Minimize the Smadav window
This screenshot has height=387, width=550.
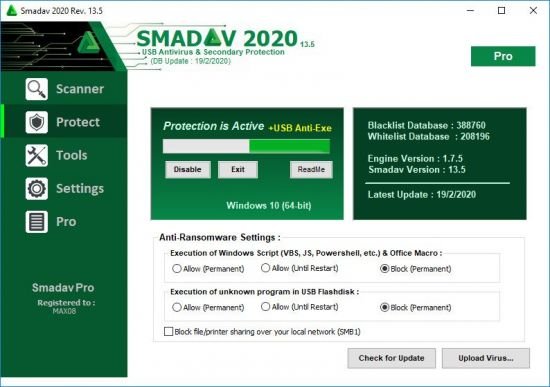coord(470,11)
